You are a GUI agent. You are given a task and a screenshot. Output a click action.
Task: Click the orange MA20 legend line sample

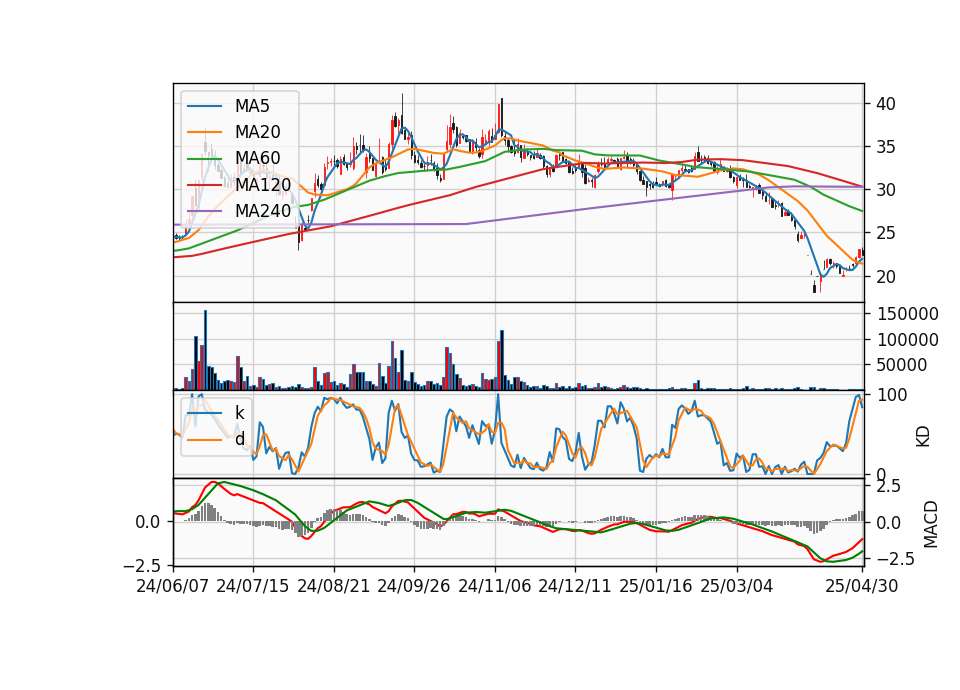tap(204, 132)
